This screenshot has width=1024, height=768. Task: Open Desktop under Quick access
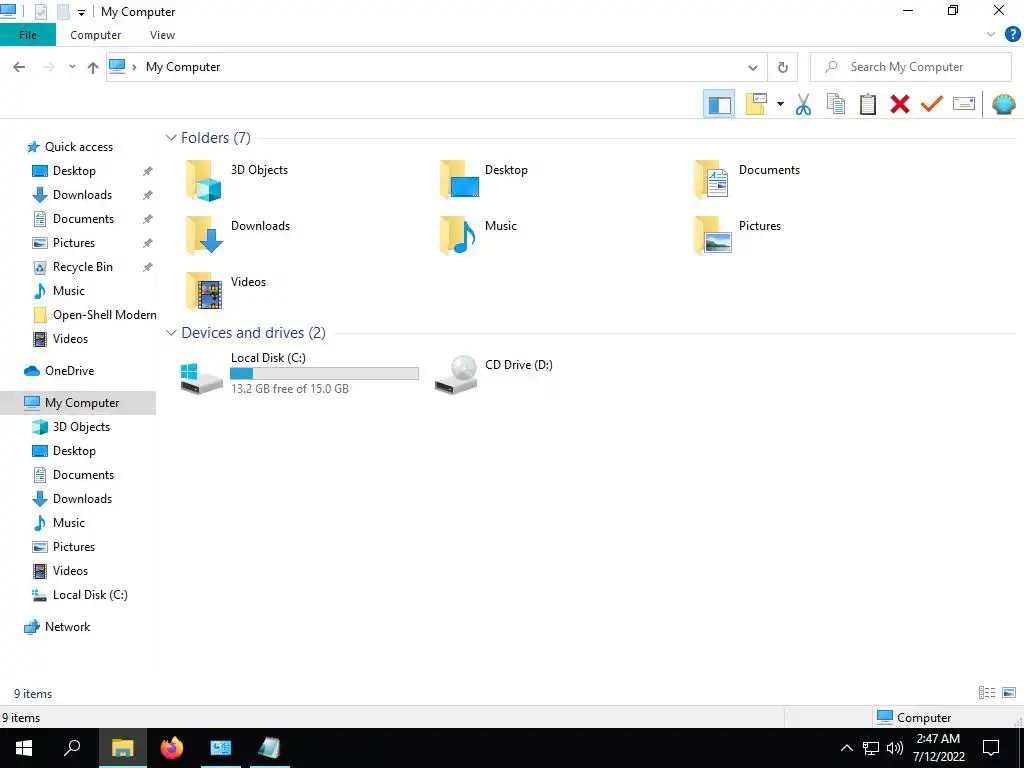click(x=74, y=171)
